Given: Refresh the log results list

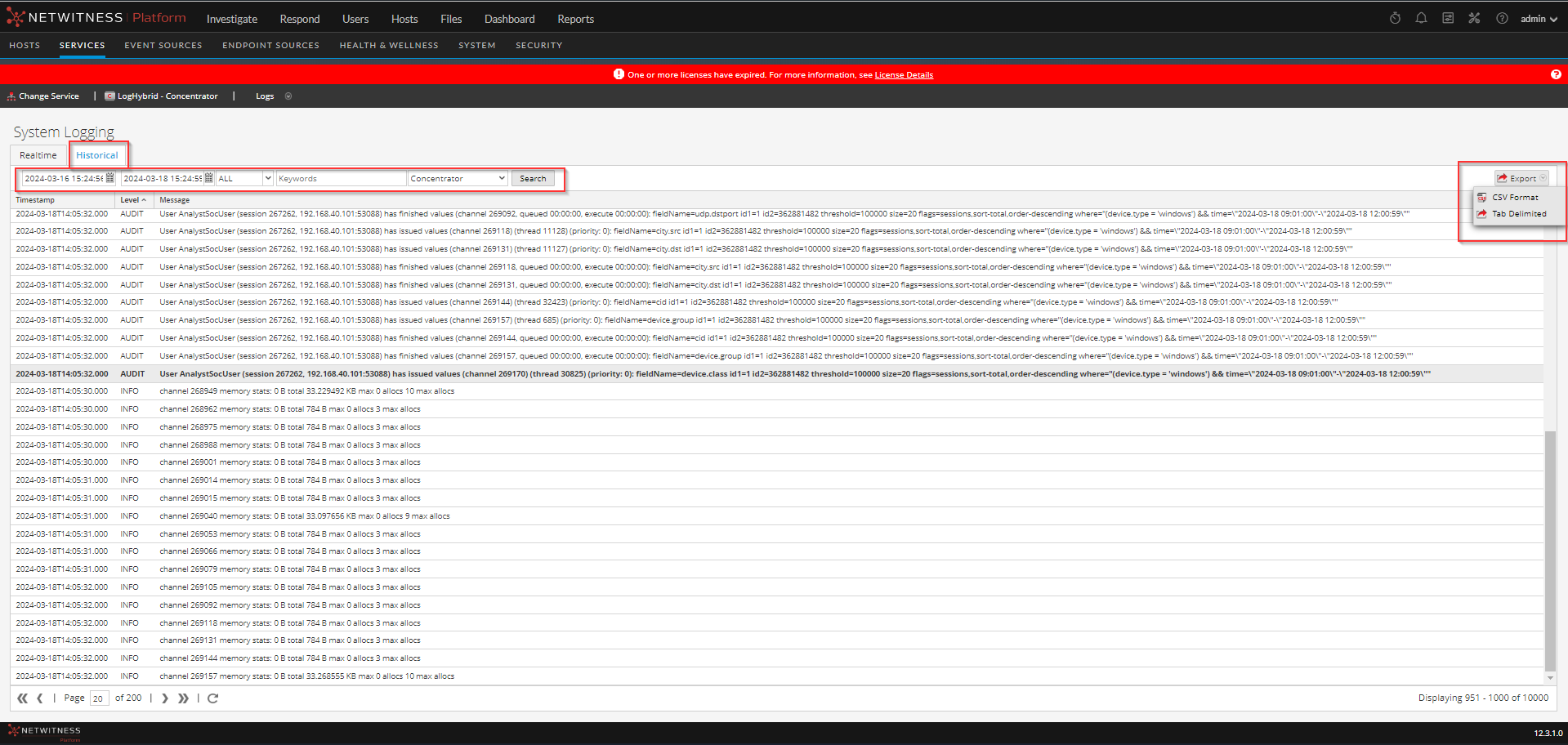Looking at the screenshot, I should point(213,698).
